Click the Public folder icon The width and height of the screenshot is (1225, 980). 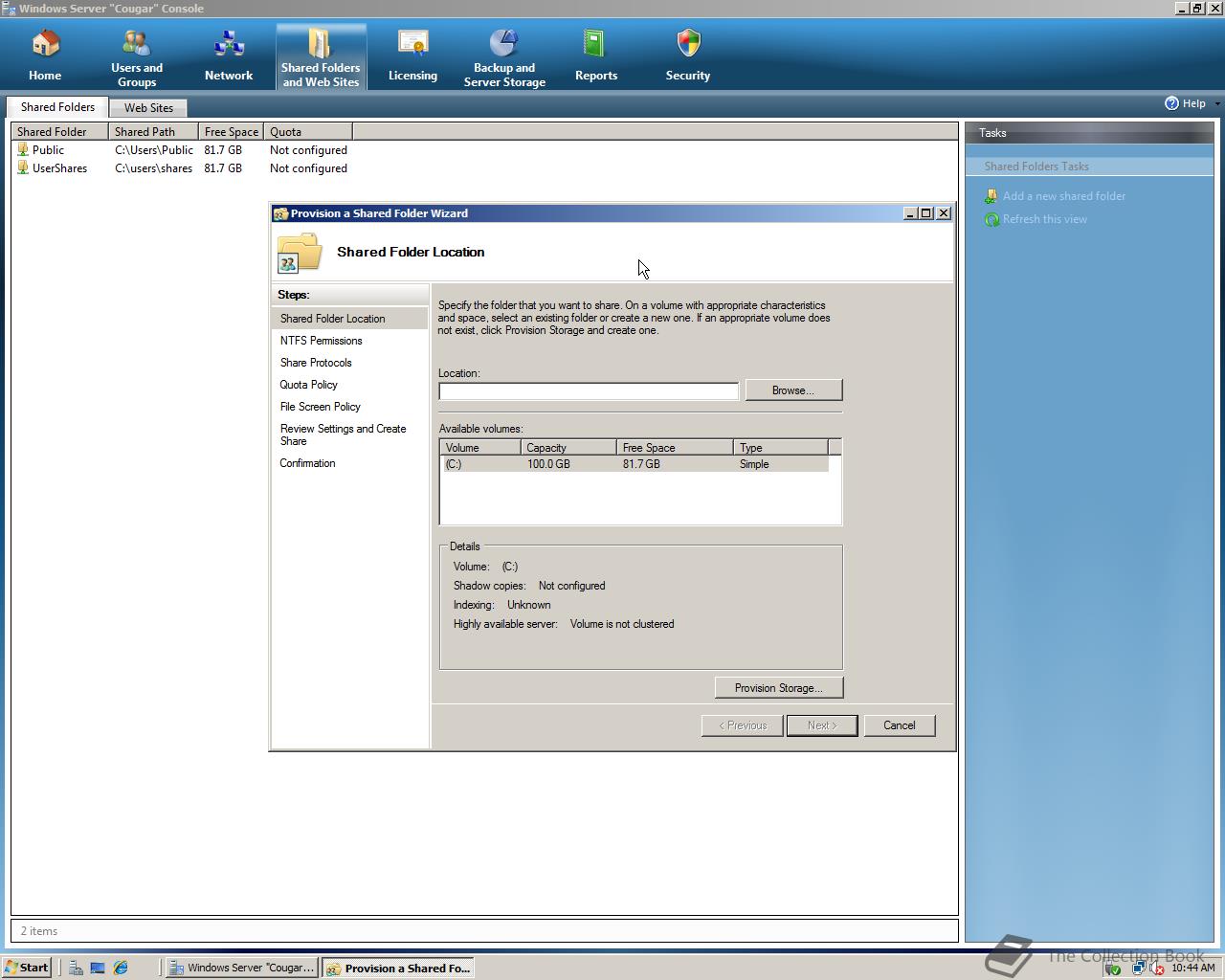coord(23,149)
